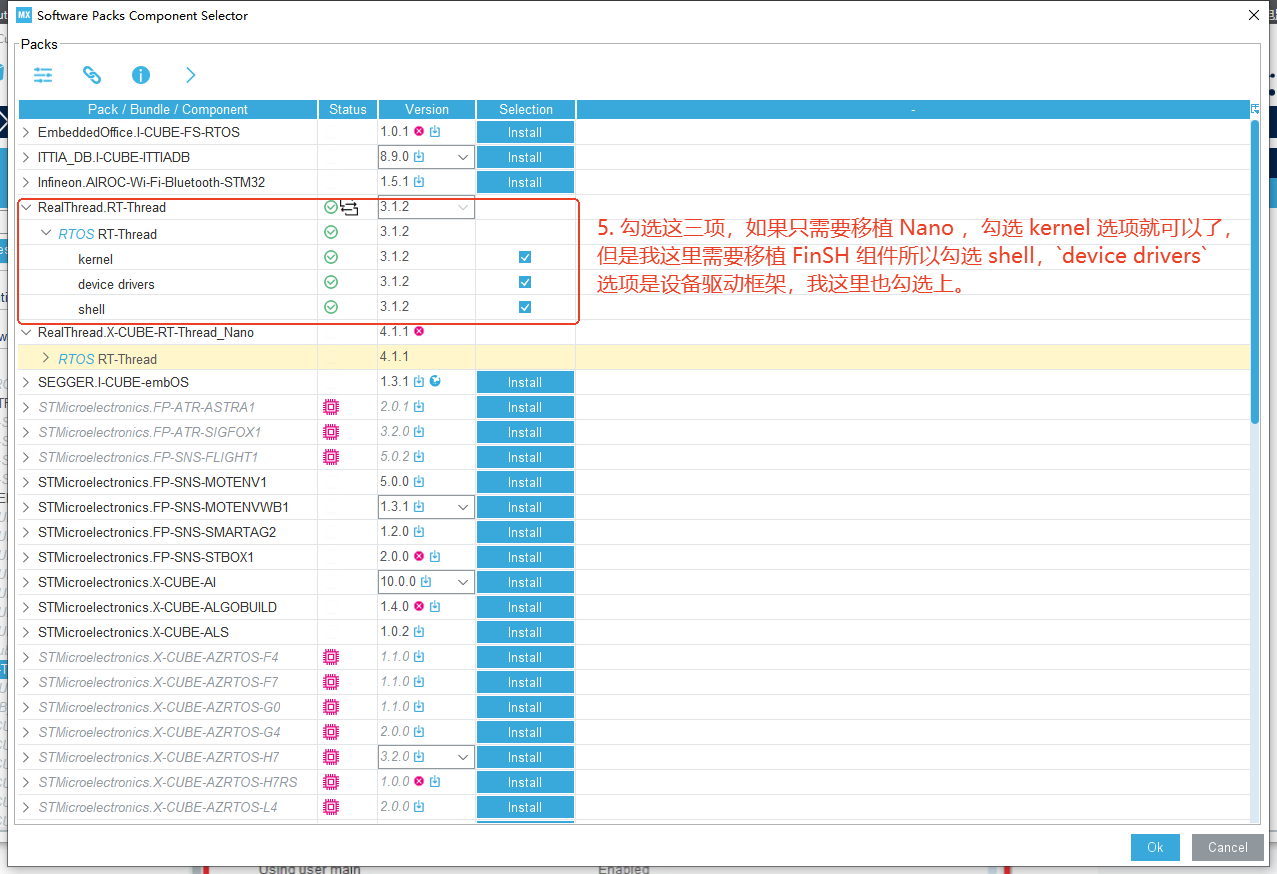Click the red error icon beside version 1.0.1
The image size is (1277, 874).
(419, 131)
